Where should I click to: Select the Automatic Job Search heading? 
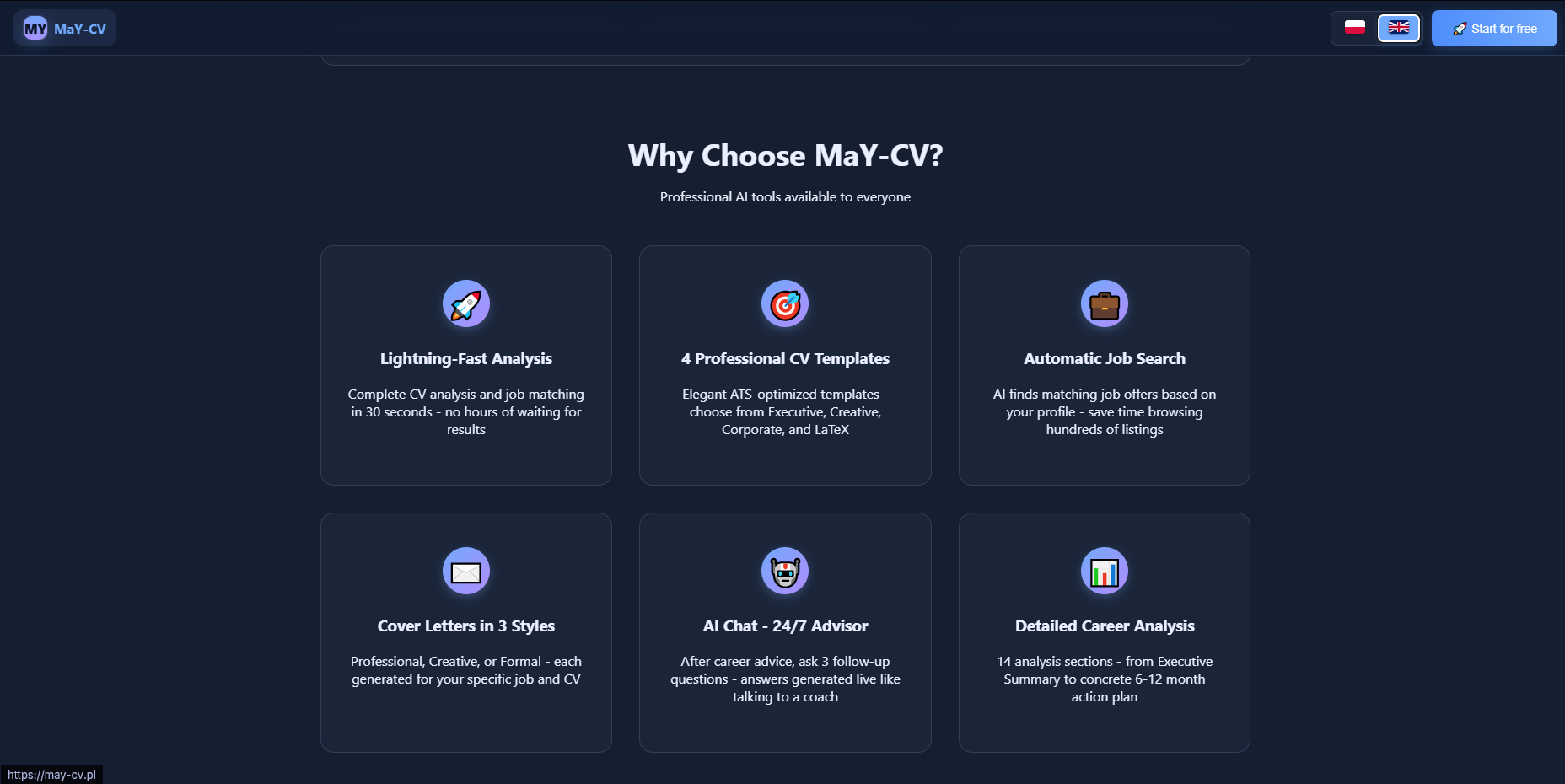click(x=1105, y=359)
